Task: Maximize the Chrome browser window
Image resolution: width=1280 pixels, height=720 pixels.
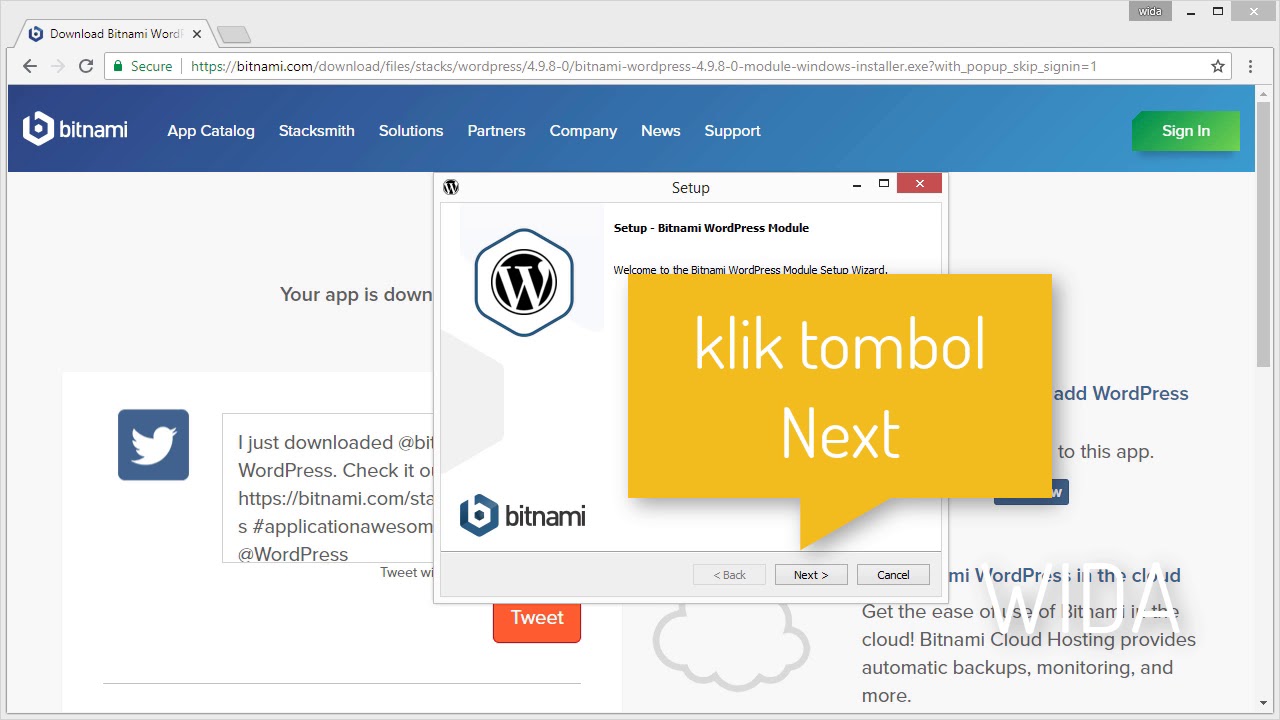Action: [x=1218, y=11]
